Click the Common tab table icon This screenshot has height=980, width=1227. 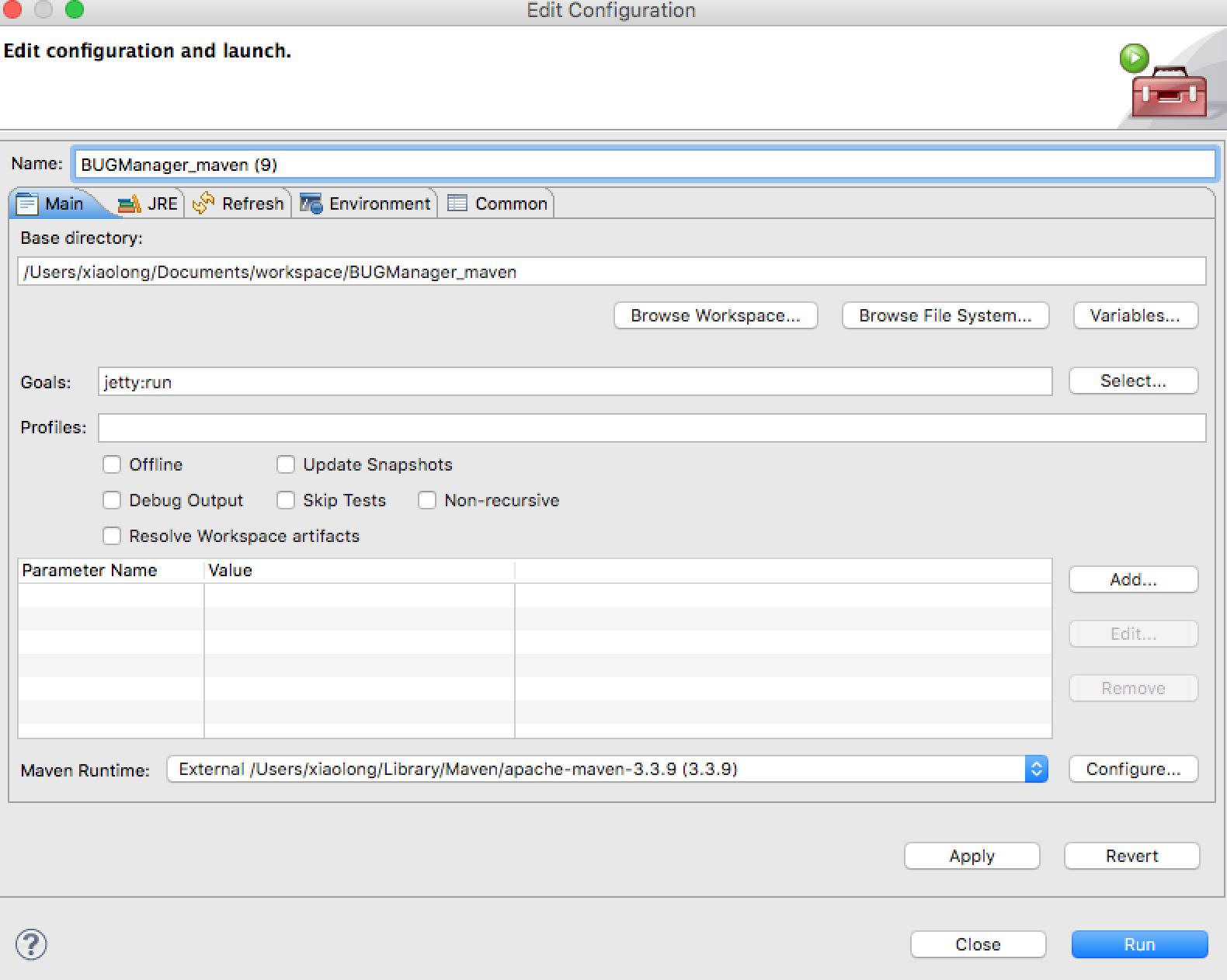click(x=457, y=203)
